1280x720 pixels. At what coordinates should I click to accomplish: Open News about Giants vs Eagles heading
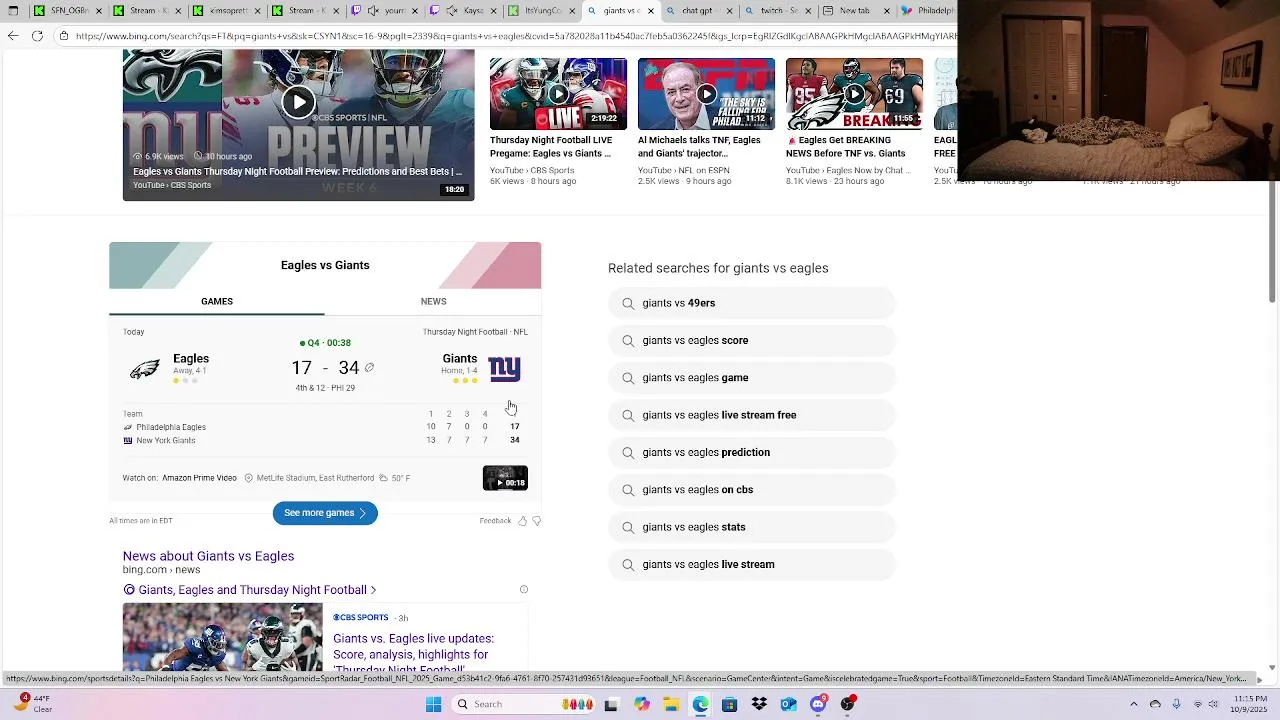tap(208, 556)
